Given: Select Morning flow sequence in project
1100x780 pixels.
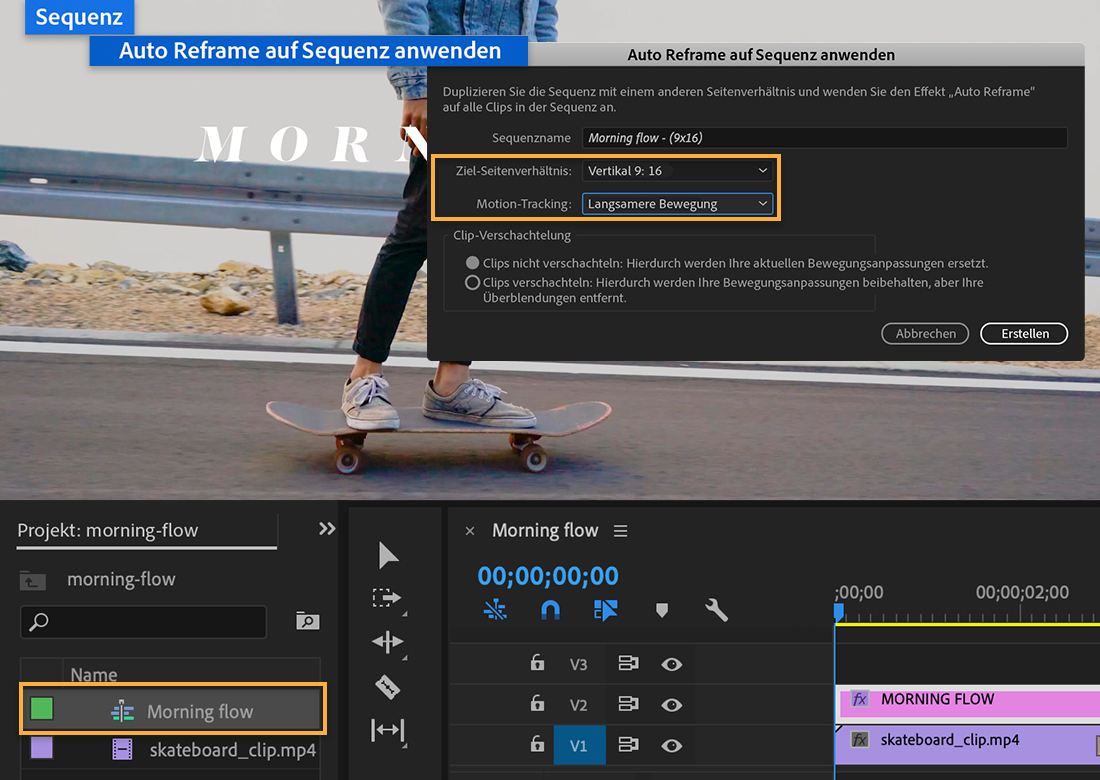Looking at the screenshot, I should (173, 708).
